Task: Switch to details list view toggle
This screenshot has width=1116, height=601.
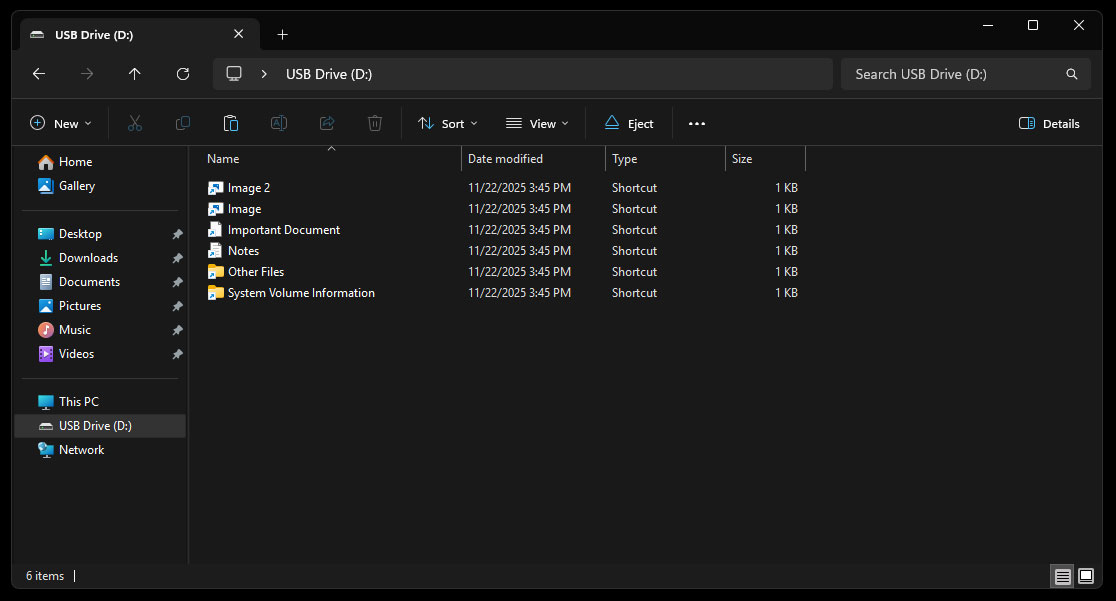Action: click(1062, 576)
